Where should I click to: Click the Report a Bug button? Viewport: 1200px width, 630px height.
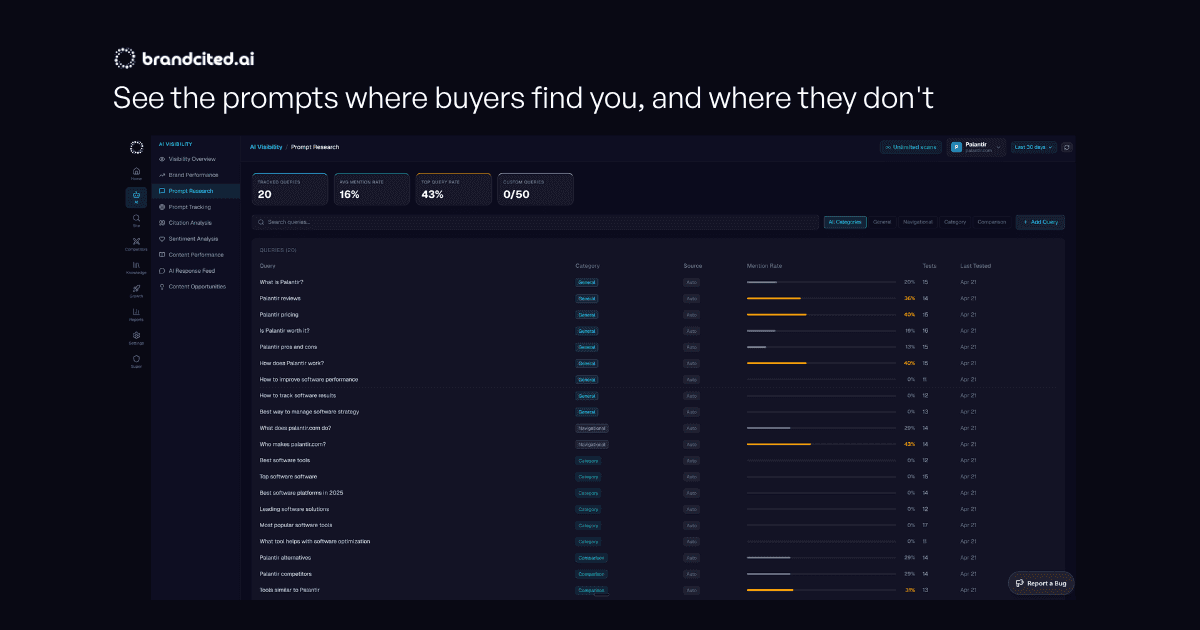point(1041,583)
